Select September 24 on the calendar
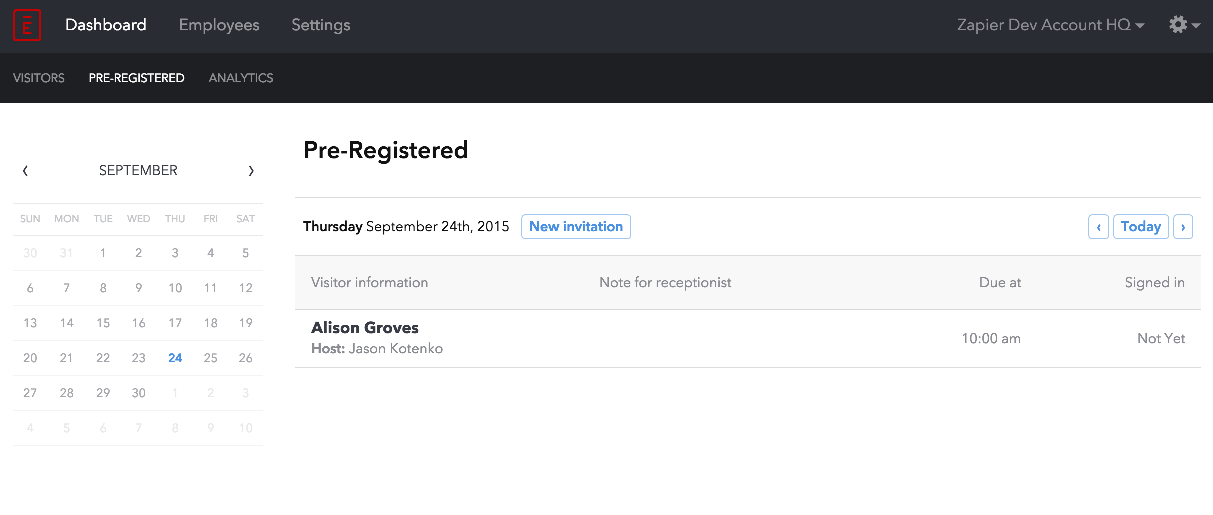 pos(175,358)
